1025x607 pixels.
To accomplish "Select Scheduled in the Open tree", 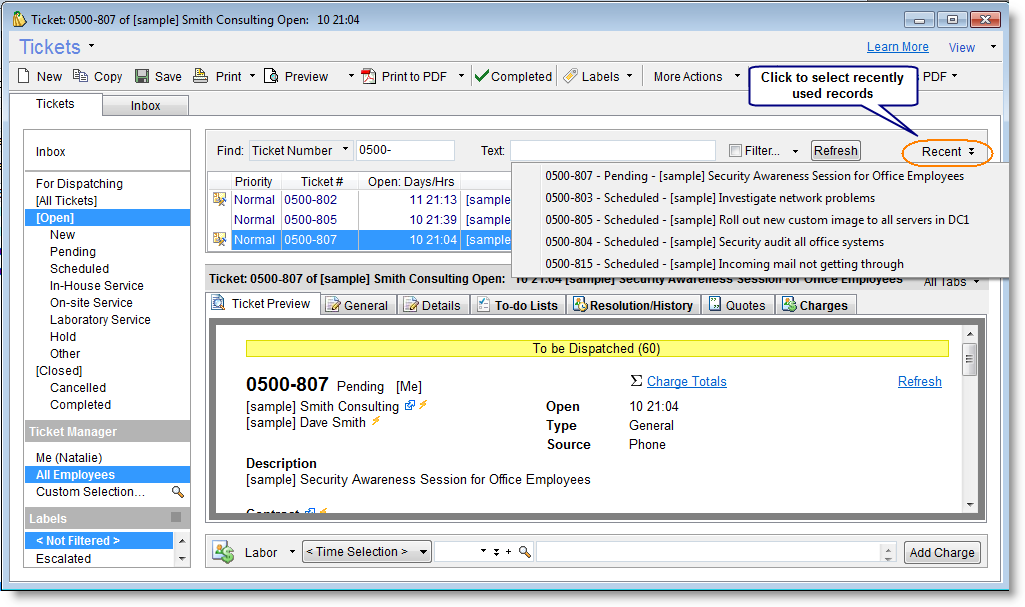I will coord(79,269).
